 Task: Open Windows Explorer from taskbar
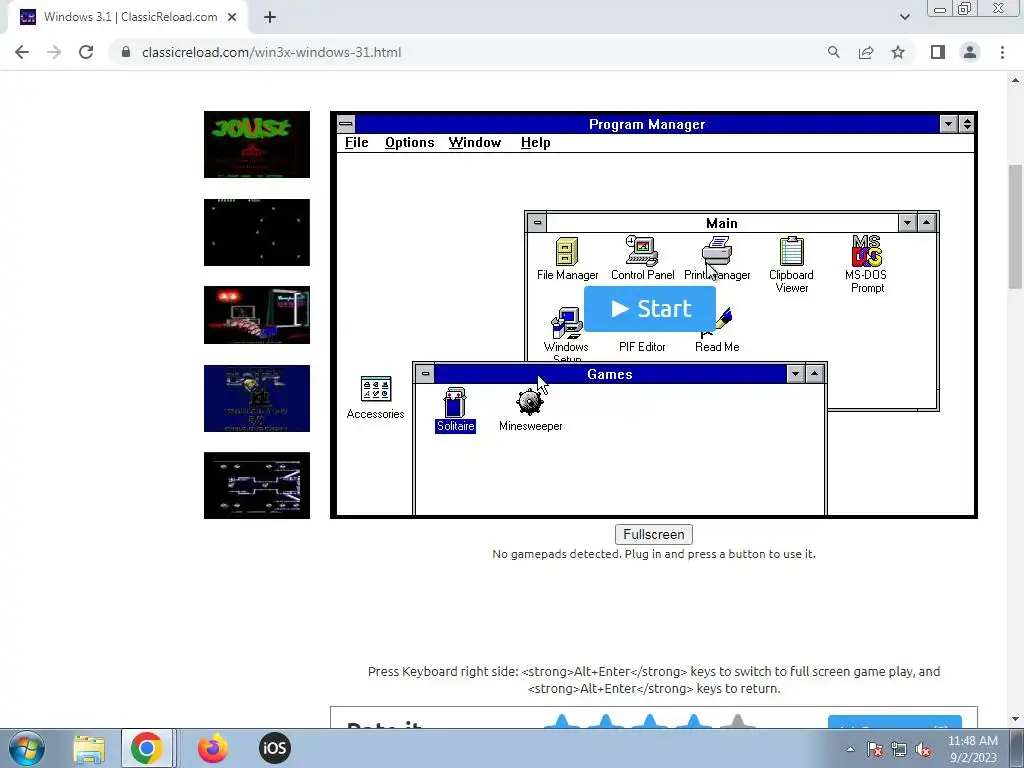[x=89, y=748]
